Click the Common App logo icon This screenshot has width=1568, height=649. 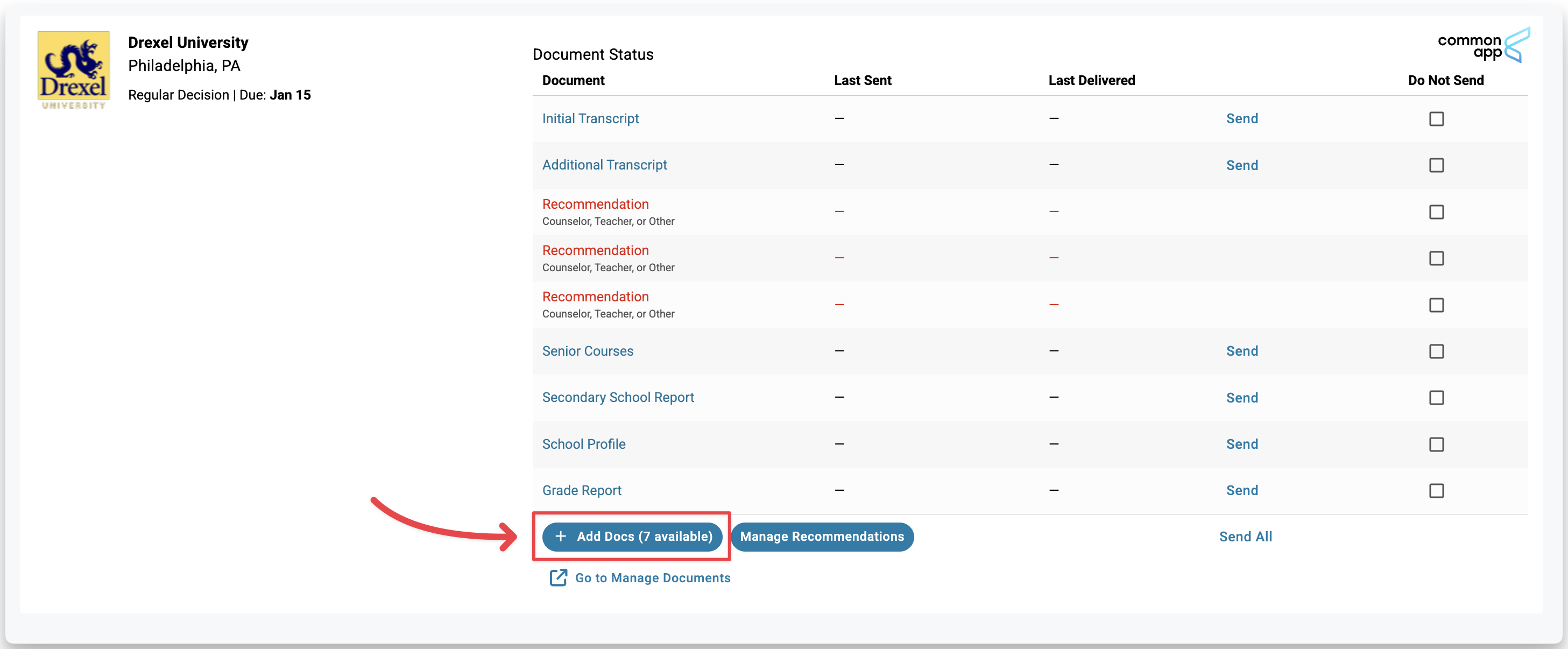coord(1516,45)
